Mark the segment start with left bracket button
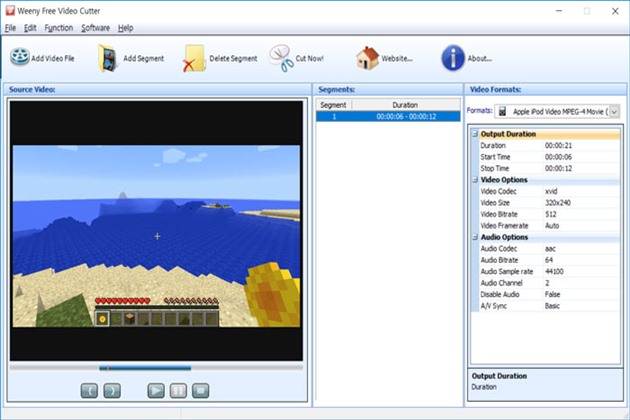Viewport: 630px width, 420px height. pyautogui.click(x=89, y=390)
